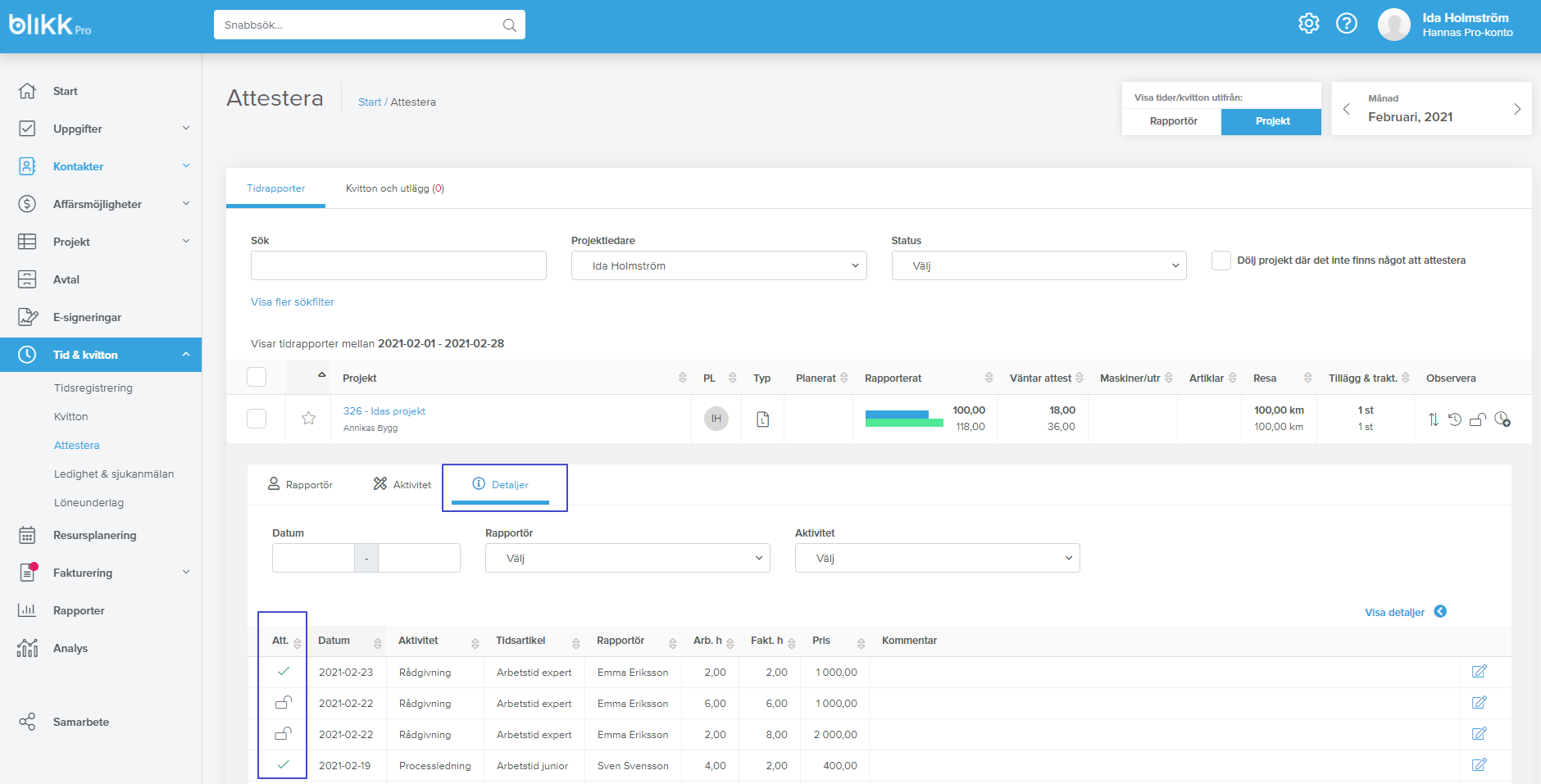Go to Start via home icon
The image size is (1541, 784).
27,91
